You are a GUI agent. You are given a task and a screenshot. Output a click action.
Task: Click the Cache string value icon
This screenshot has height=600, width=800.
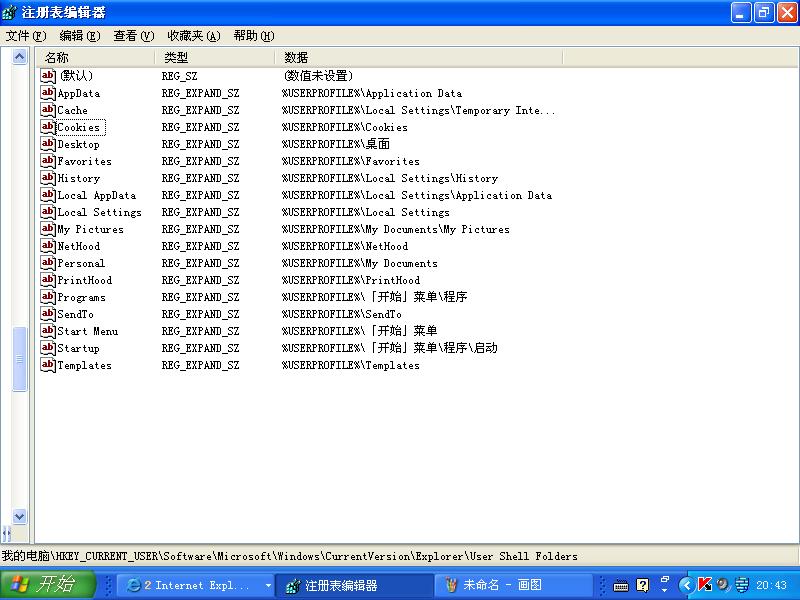tap(48, 110)
